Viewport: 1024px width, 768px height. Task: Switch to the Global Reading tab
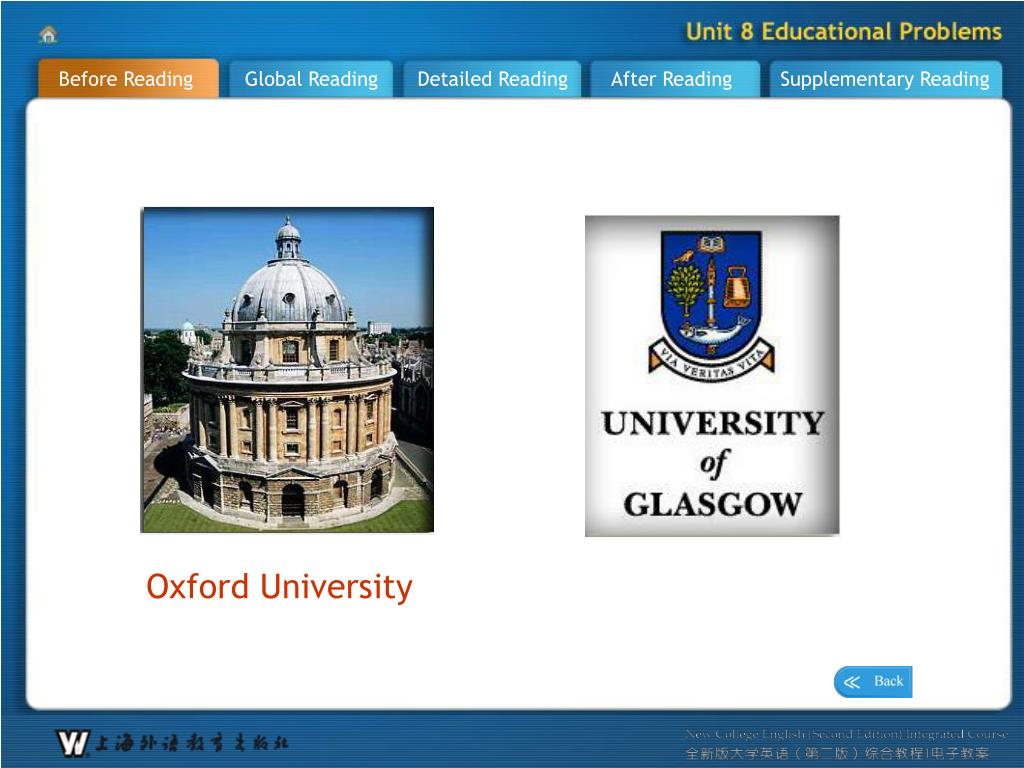point(311,79)
